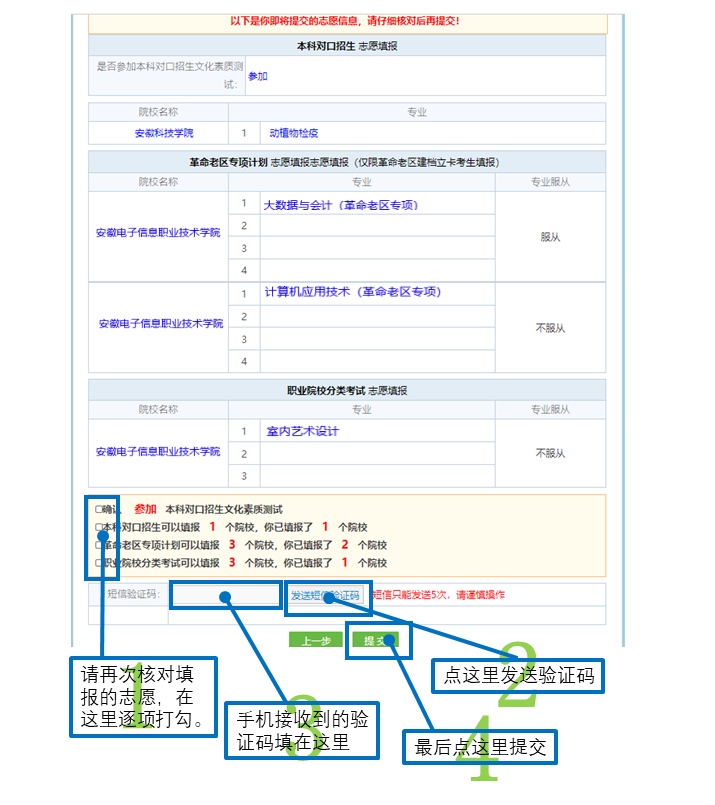Click 安徽电子信息职业技术学院 beside 大数据与会计
Screen dimensions: 715x805
coord(158,233)
